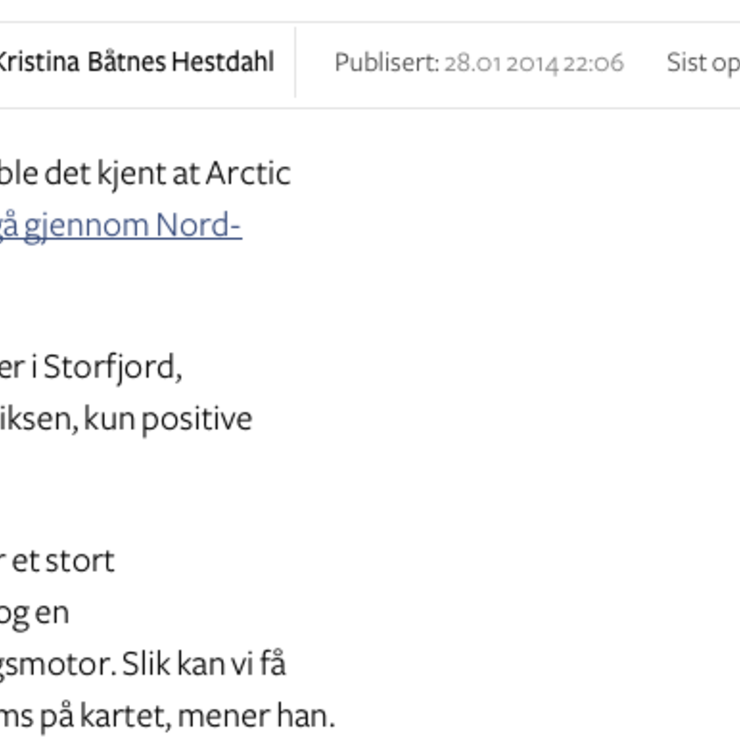Click the phrase 'mener han.'
The height and width of the screenshot is (740, 740).
(256, 716)
